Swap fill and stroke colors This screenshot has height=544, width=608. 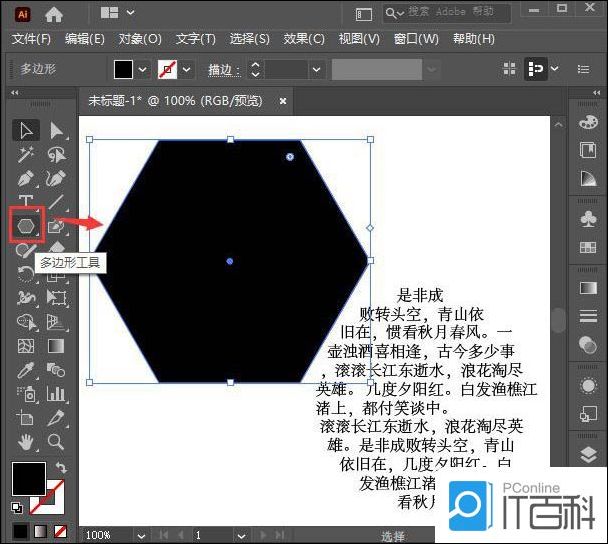pos(61,467)
